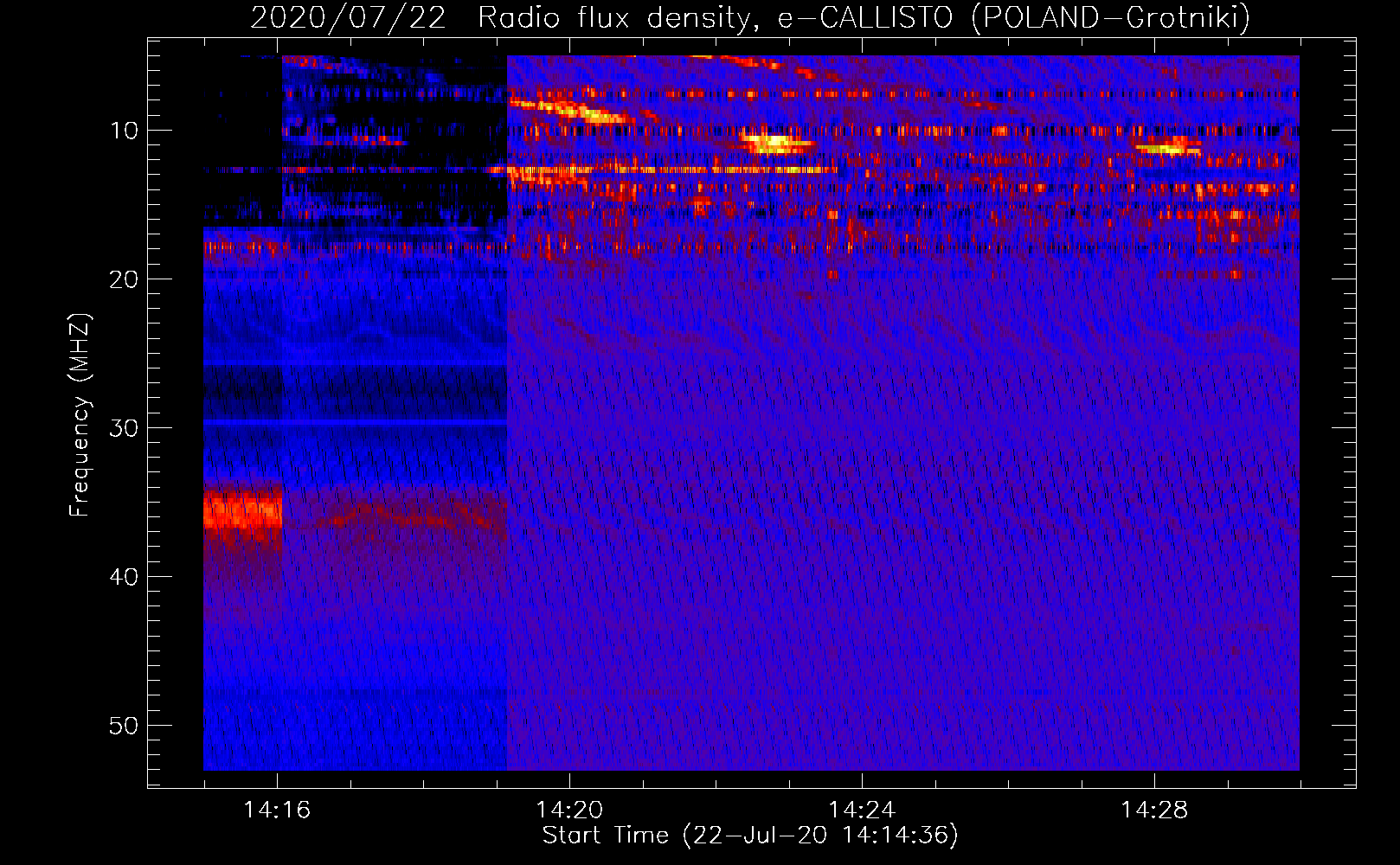
Task: Click the yellow burst near 10 MHz at 14:23
Action: coord(776,143)
